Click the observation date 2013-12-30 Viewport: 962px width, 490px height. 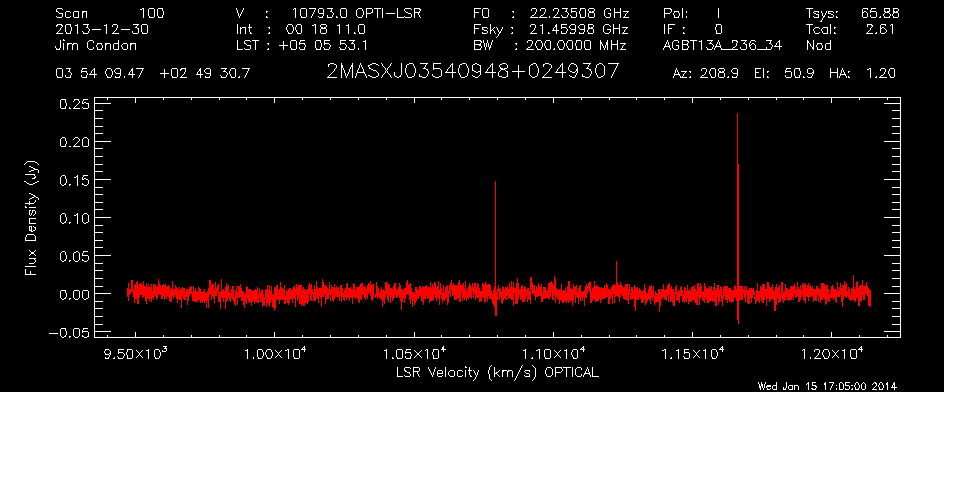(x=102, y=29)
